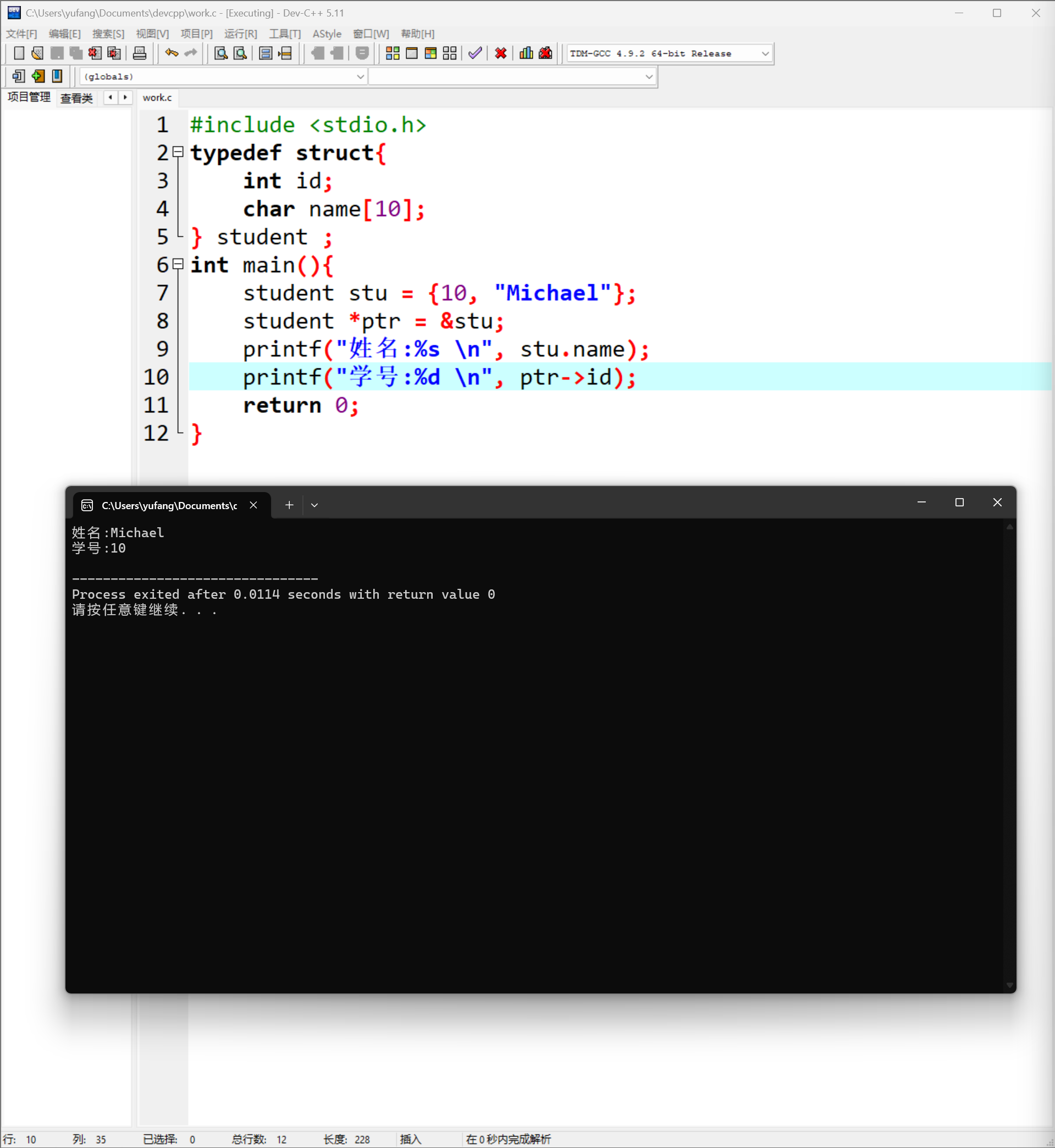This screenshot has height=1148, width=1055.
Task: Open the 编辑[E] menu
Action: pyautogui.click(x=65, y=34)
